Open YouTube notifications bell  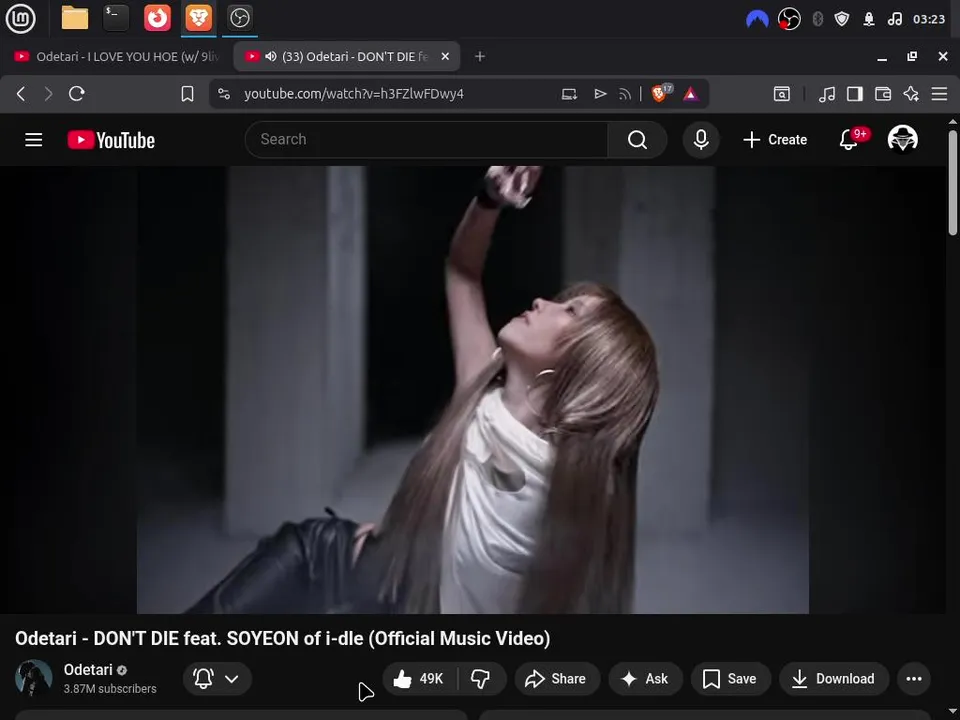click(850, 140)
